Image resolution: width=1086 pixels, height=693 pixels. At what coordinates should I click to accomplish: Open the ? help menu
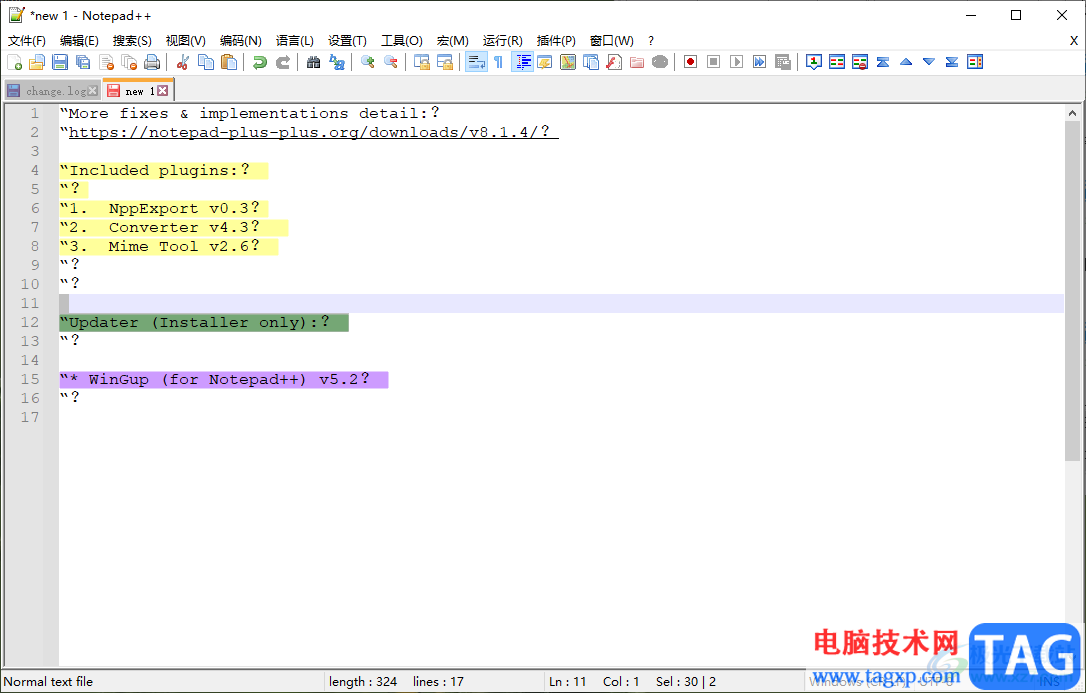click(650, 41)
